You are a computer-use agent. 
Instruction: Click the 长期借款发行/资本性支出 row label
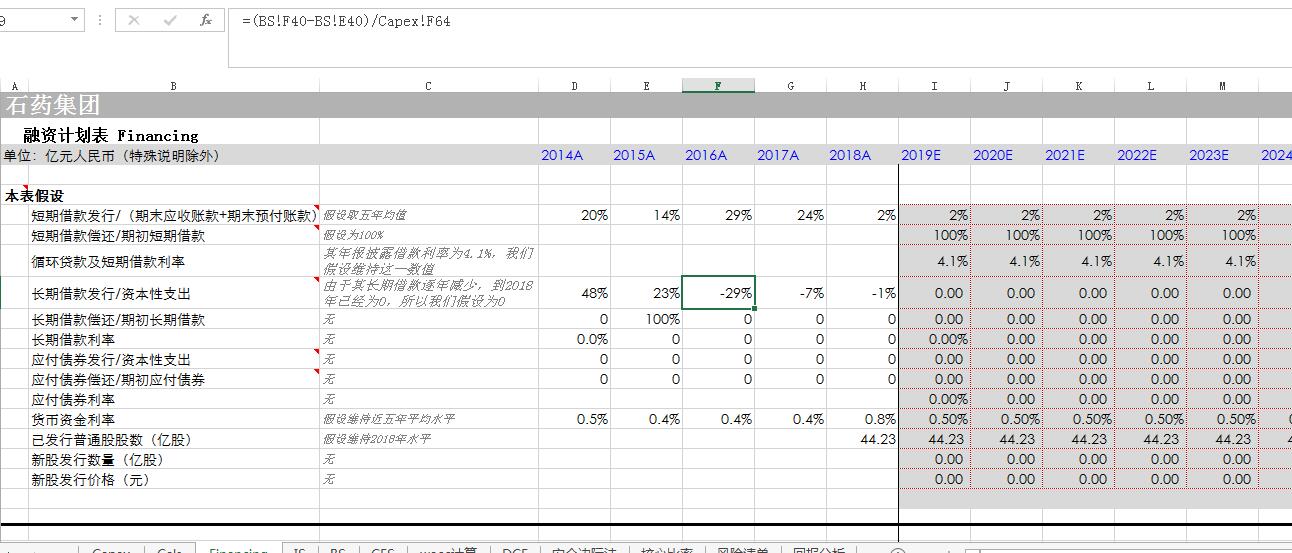click(x=111, y=294)
